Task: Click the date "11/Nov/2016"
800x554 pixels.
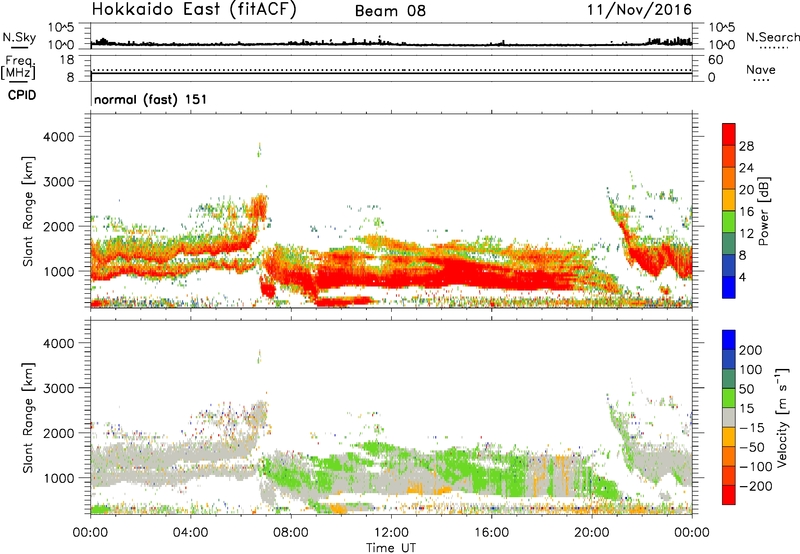Action: [x=639, y=9]
